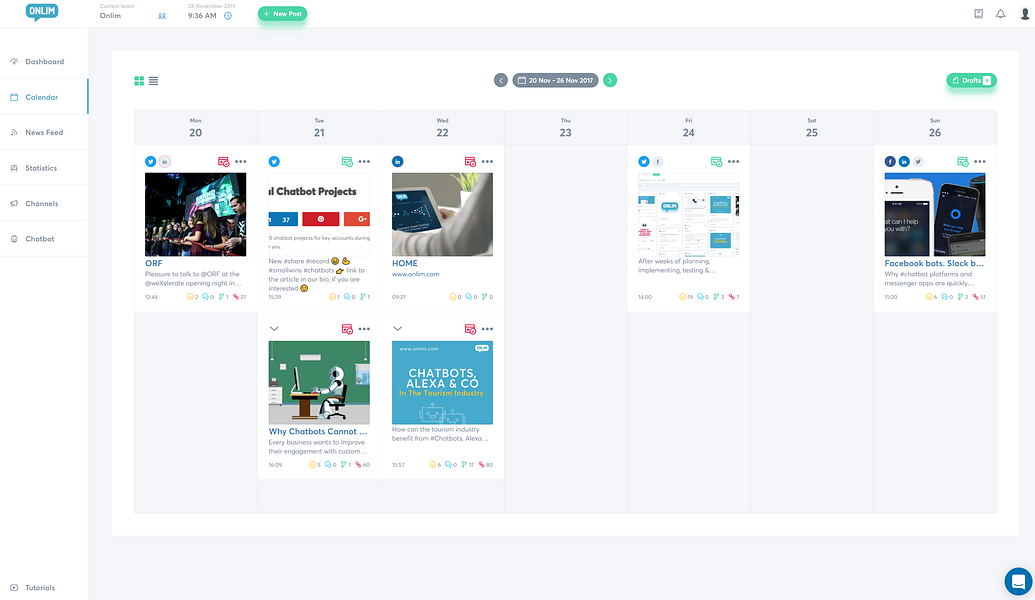The width and height of the screenshot is (1035, 600).
Task: Open Chatbot section
Action: [44, 239]
